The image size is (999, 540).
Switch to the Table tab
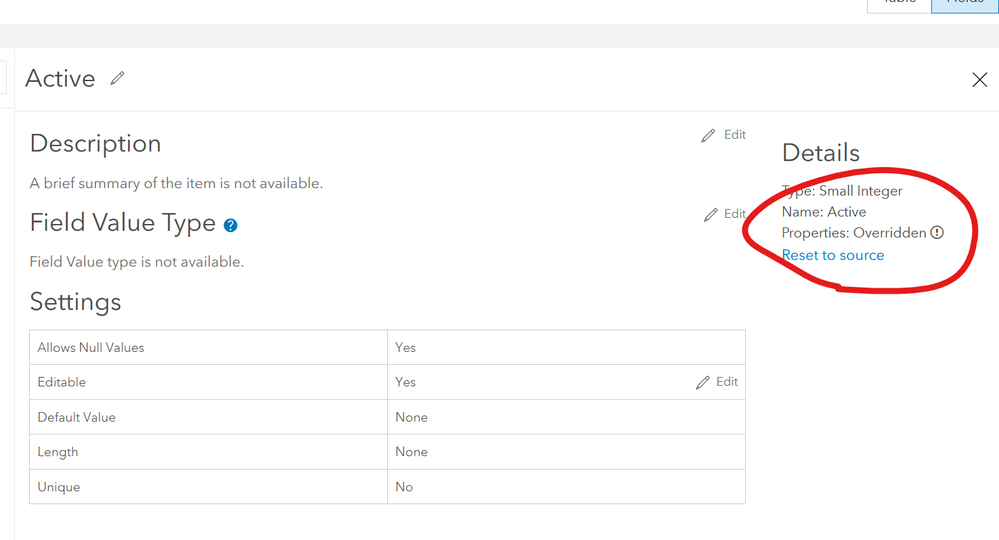[898, 3]
